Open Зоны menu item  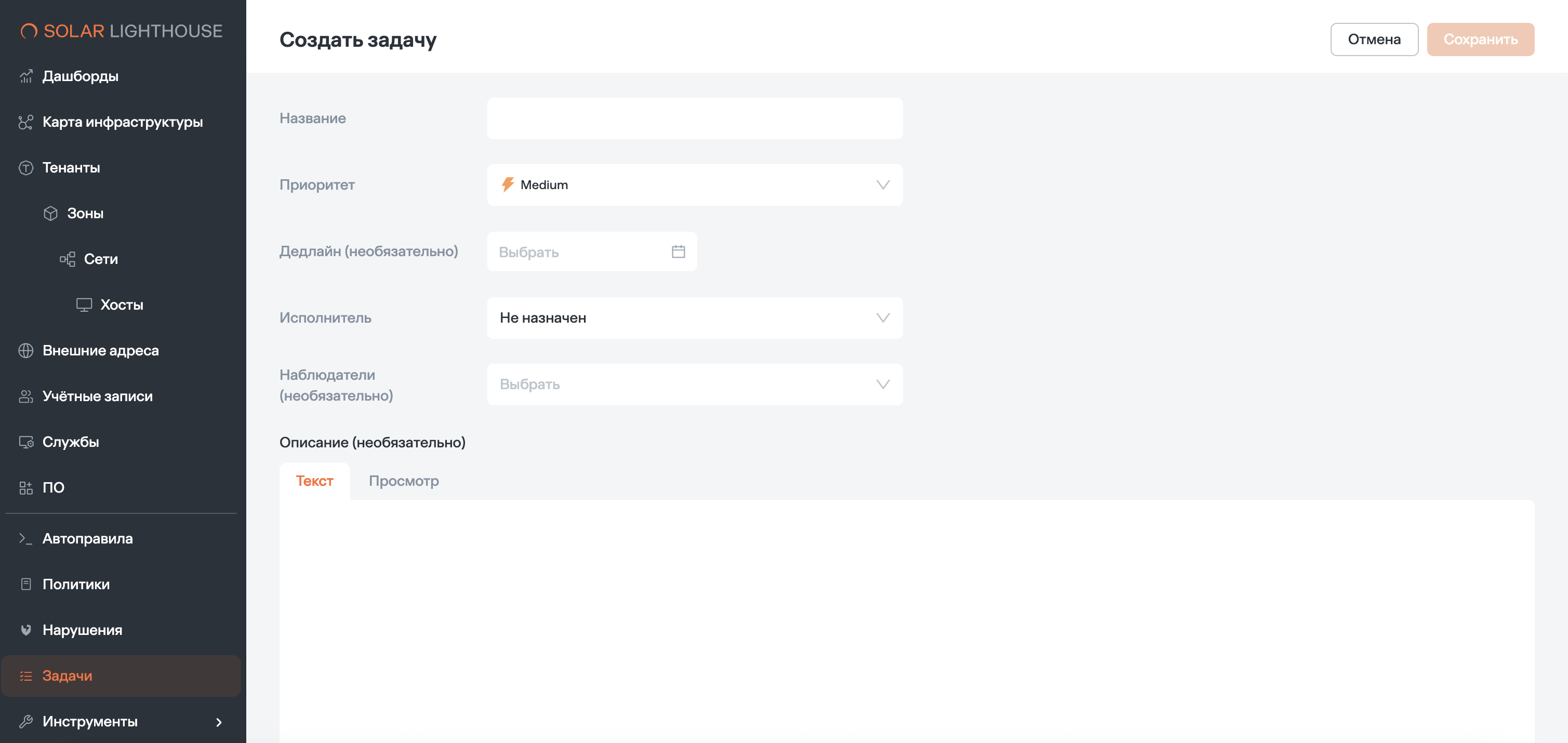pos(121,213)
